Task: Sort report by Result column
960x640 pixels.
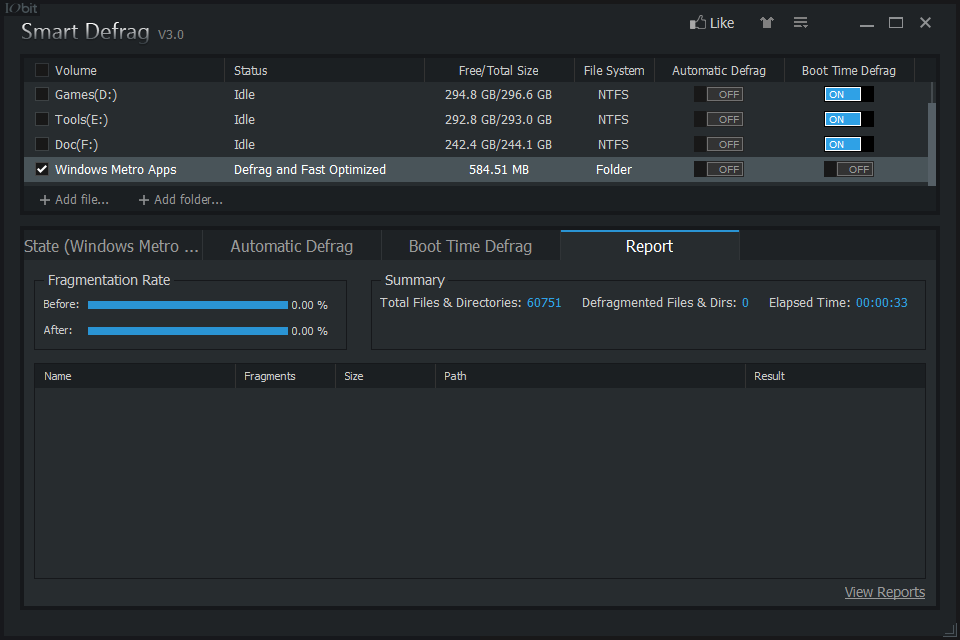Action: 835,376
